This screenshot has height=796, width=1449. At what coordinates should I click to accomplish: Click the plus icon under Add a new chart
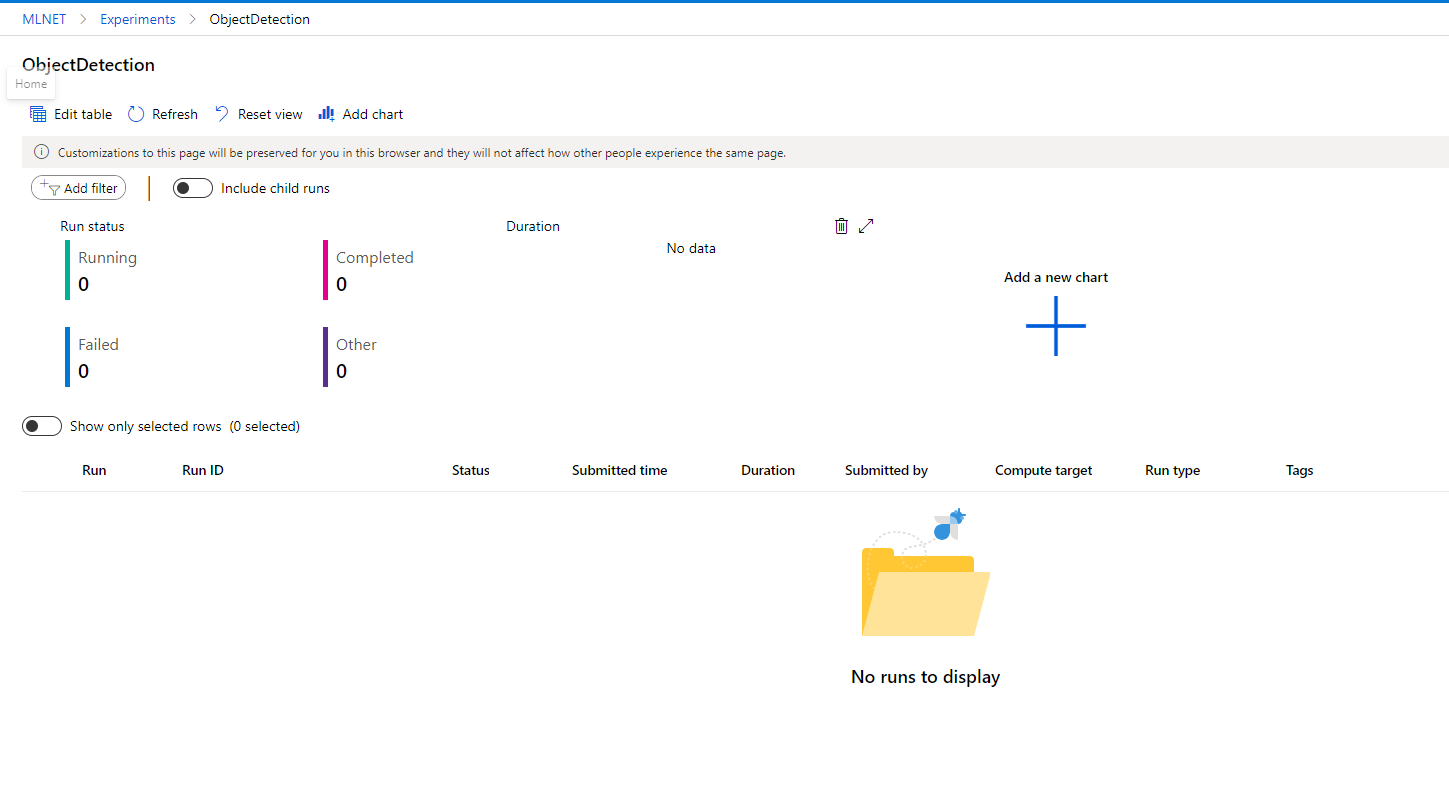pos(1056,325)
